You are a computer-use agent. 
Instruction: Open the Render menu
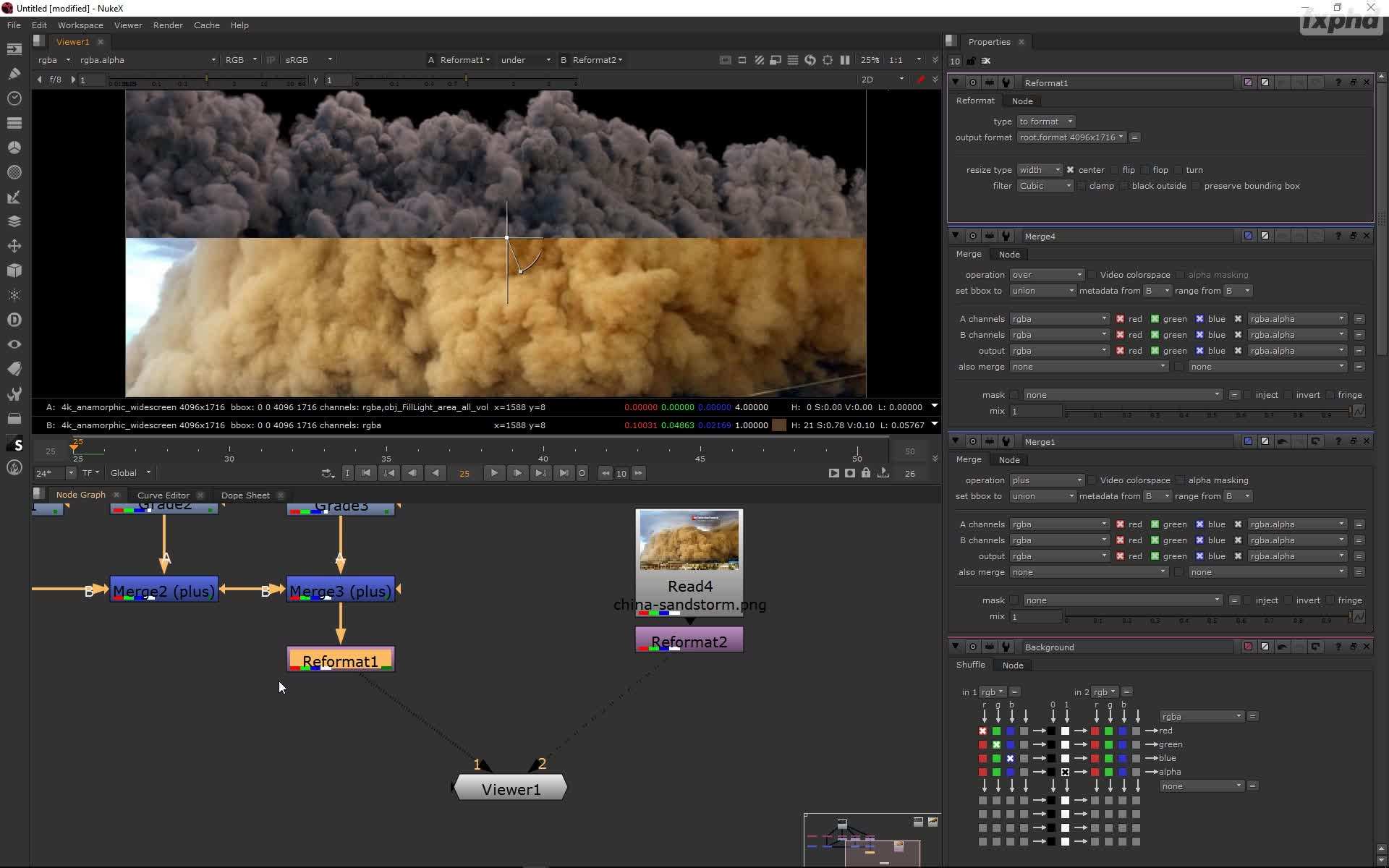tap(168, 25)
